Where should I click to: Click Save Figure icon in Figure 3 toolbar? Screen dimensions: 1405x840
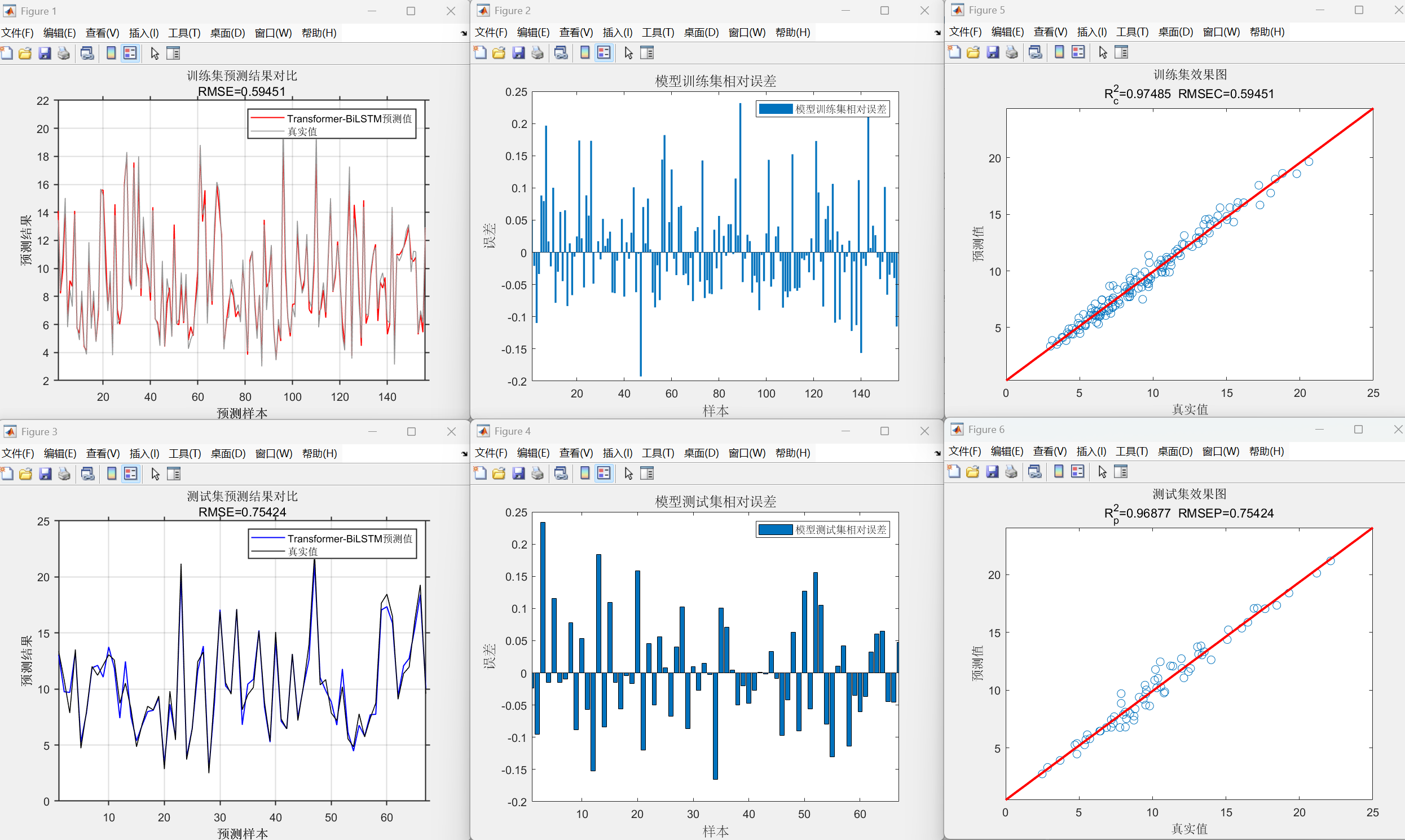pyautogui.click(x=45, y=474)
